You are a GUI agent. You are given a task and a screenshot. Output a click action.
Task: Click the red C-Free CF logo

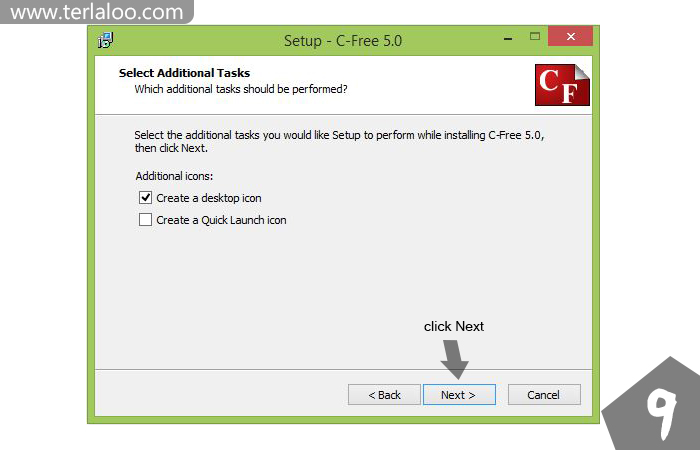point(562,85)
